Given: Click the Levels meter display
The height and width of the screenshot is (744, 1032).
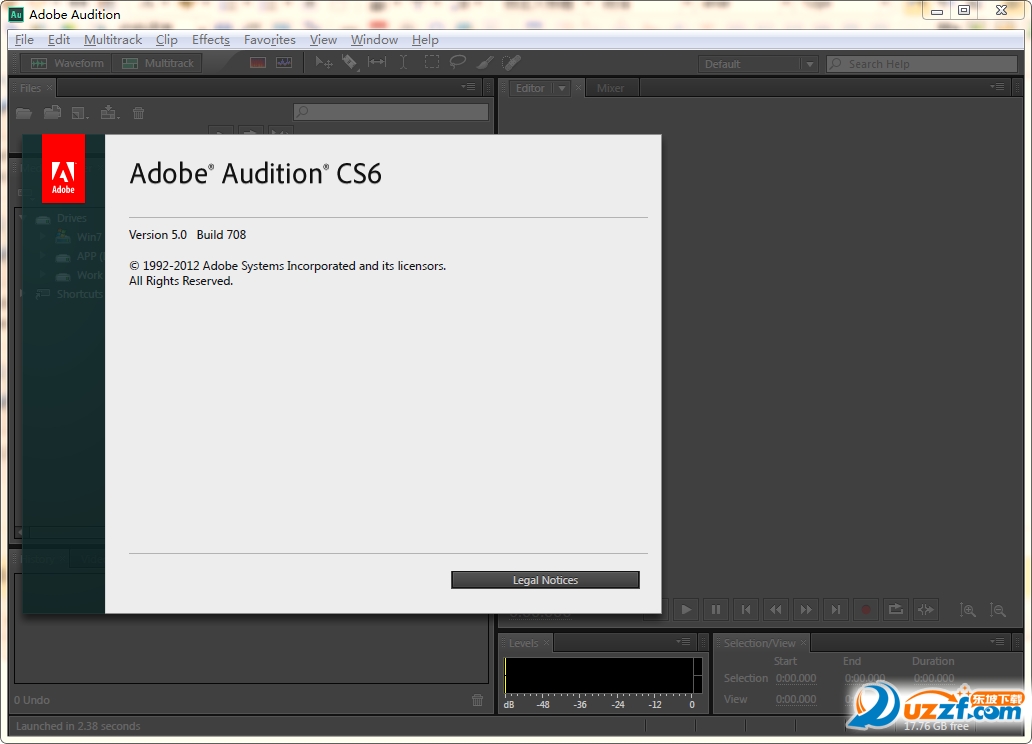Looking at the screenshot, I should pyautogui.click(x=603, y=676).
